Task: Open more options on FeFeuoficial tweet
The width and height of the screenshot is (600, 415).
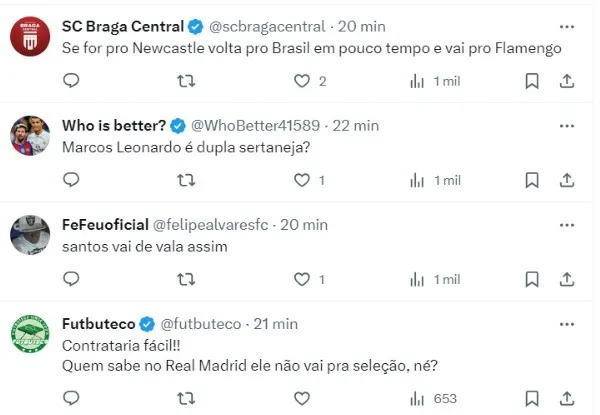Action: tap(567, 223)
